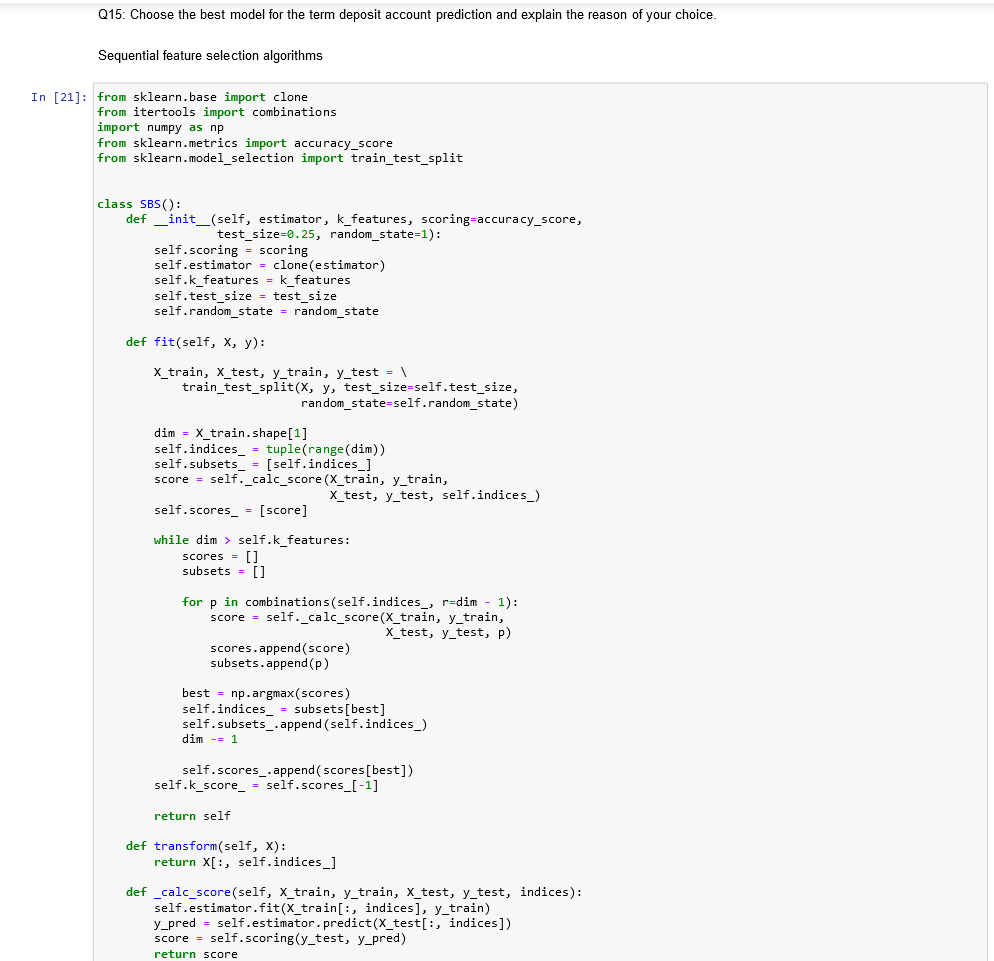Click the Q15 question text
The image size is (994, 961).
407,15
